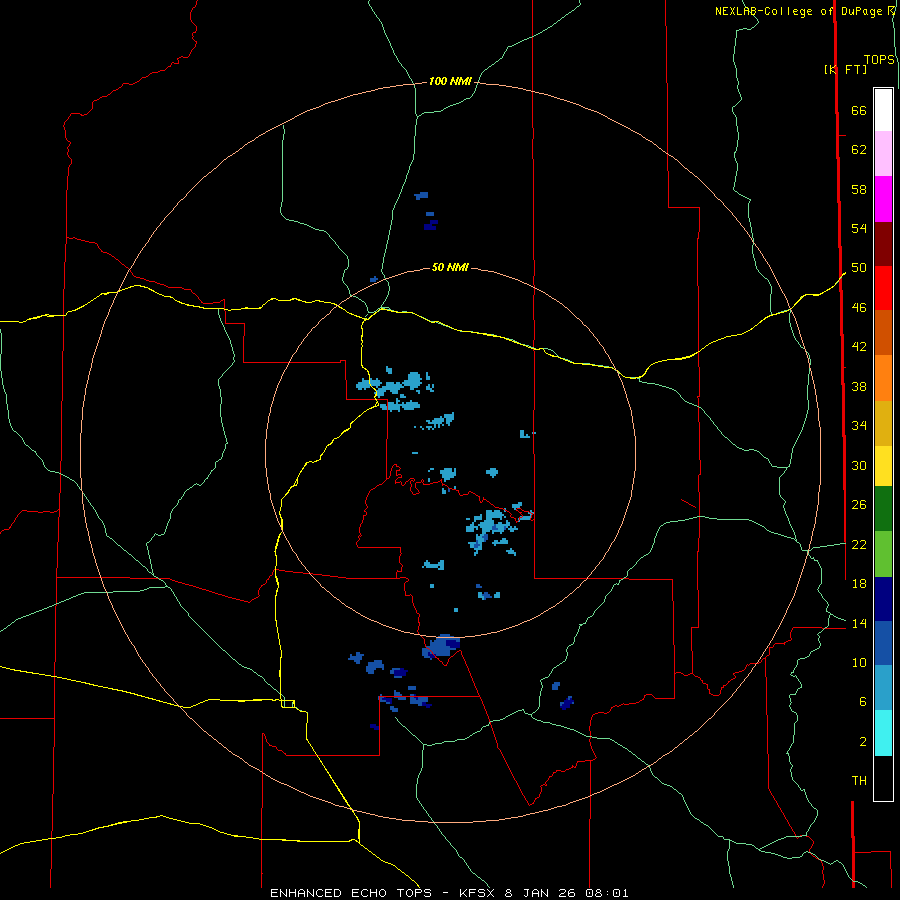
Task: Click the bright yellow legend swatch
Action: pyautogui.click(x=883, y=466)
